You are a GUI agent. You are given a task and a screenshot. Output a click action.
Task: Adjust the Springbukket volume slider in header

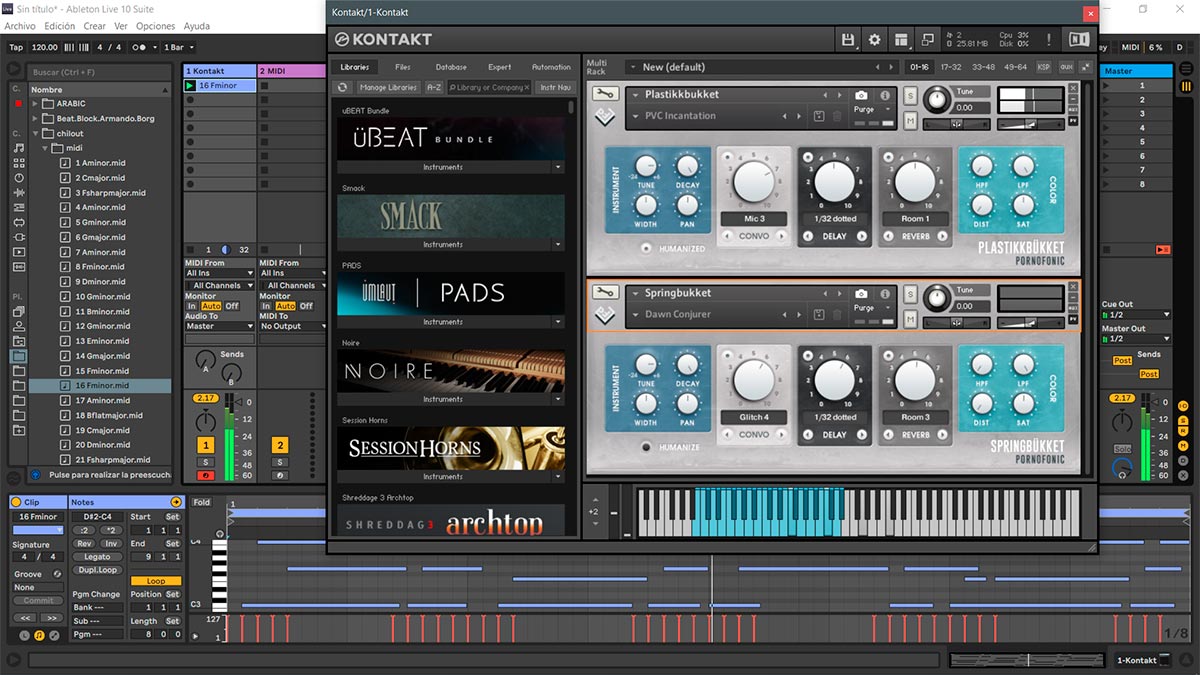[1033, 323]
